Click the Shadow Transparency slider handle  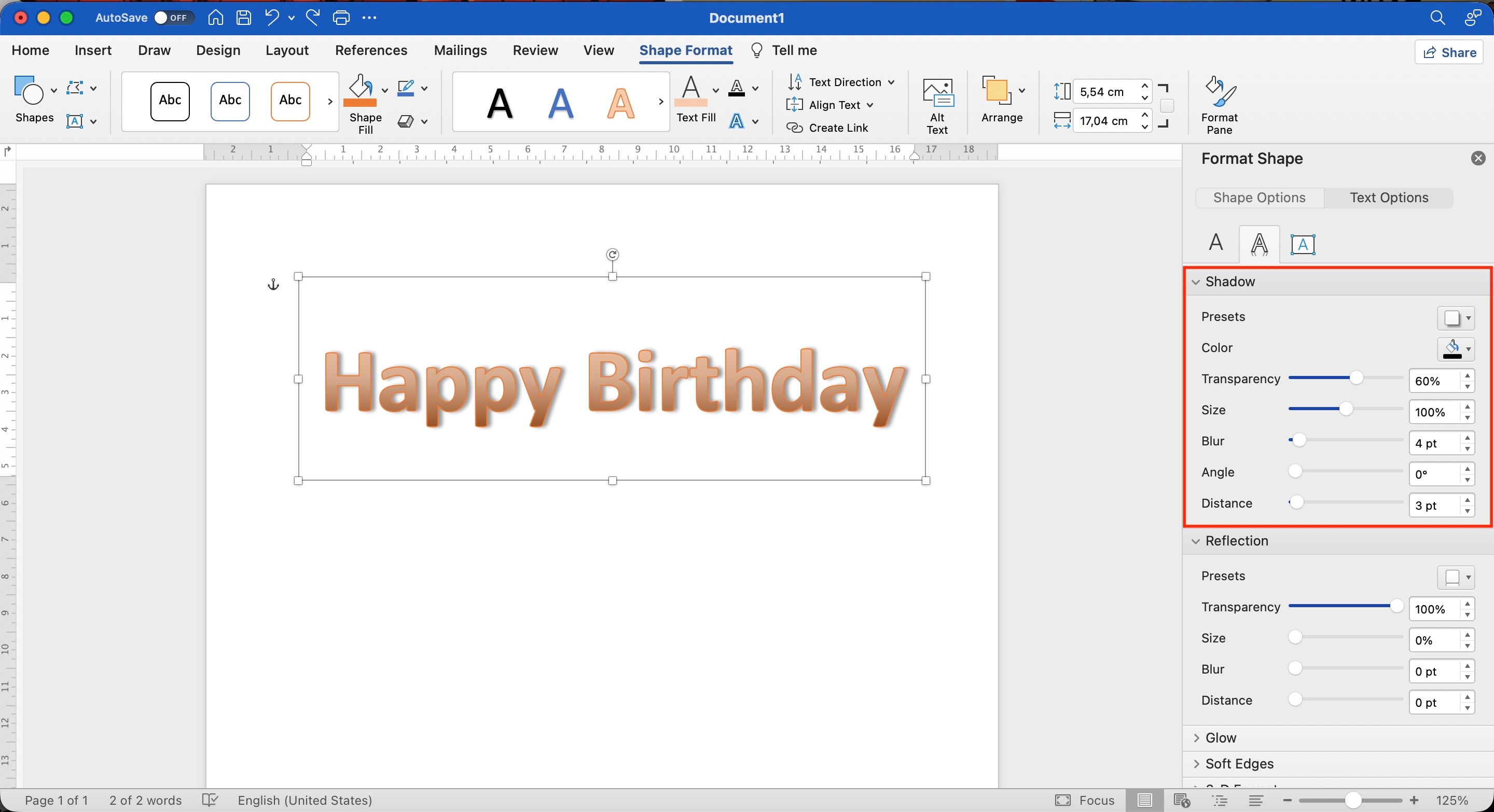[1356, 379]
